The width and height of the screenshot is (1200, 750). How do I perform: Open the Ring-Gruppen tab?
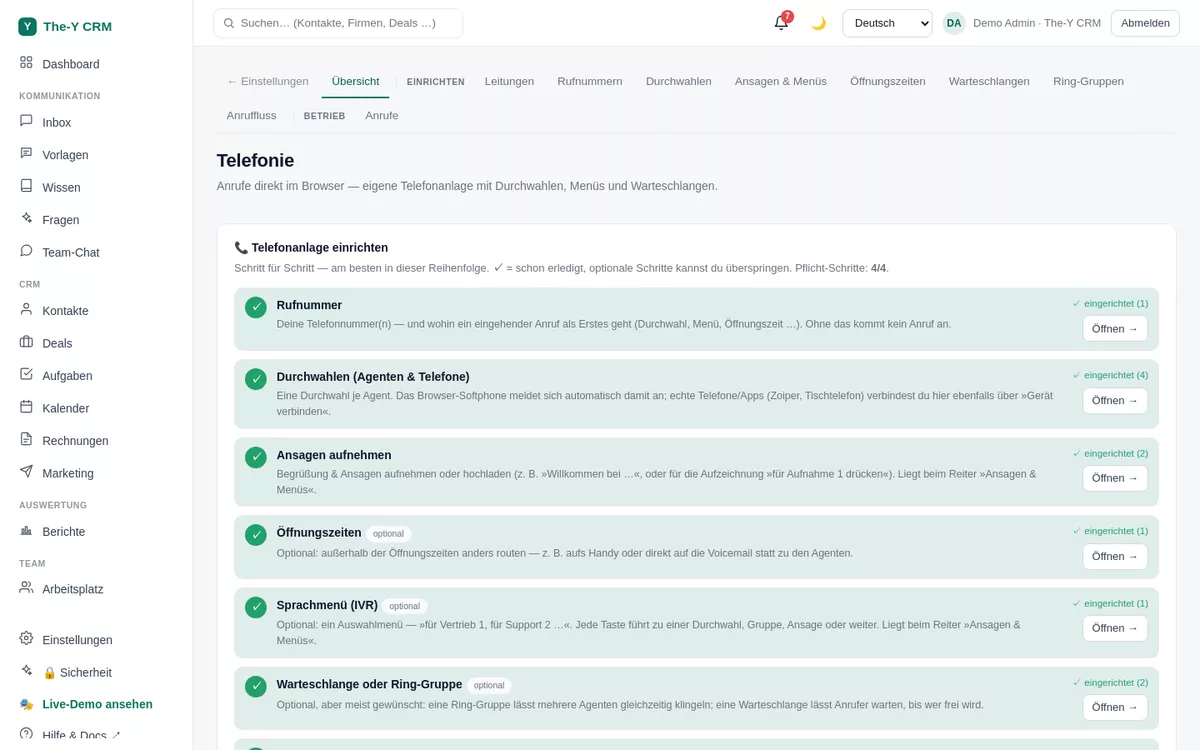[1088, 81]
